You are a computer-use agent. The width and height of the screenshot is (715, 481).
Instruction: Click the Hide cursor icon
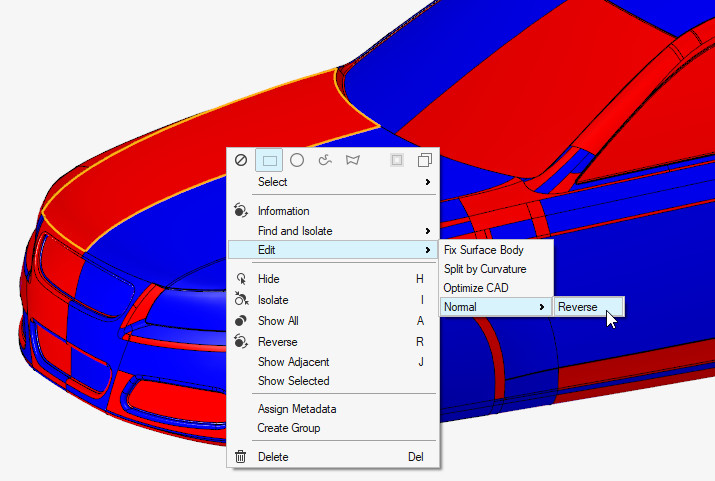click(241, 279)
